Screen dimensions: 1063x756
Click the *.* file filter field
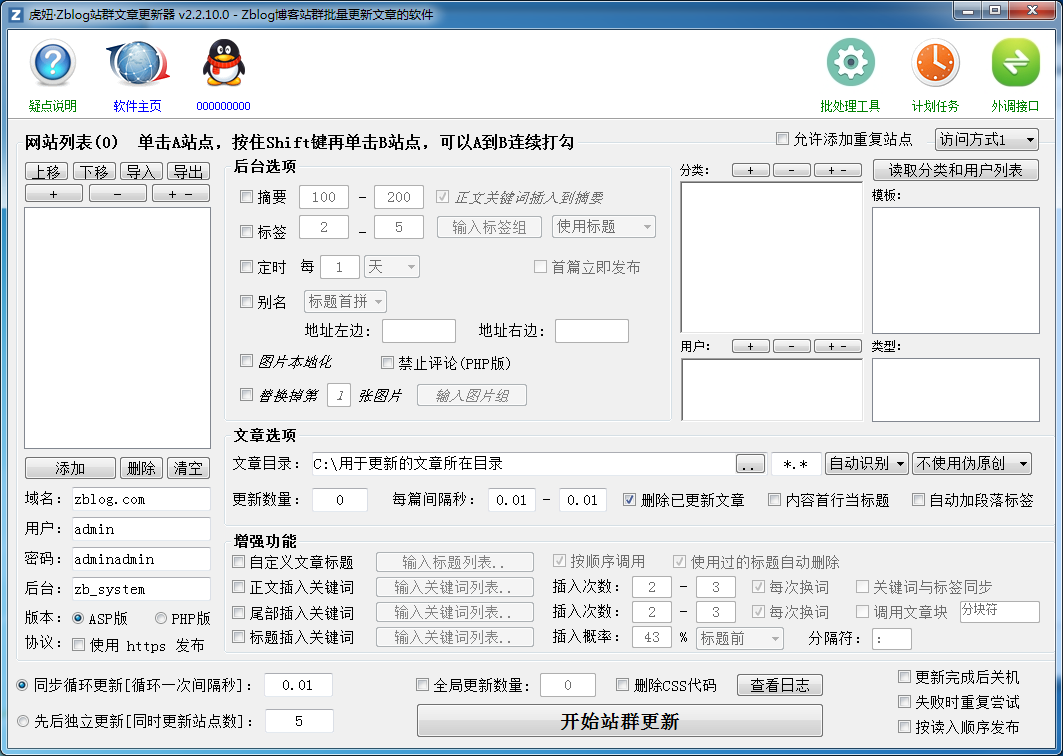[796, 464]
